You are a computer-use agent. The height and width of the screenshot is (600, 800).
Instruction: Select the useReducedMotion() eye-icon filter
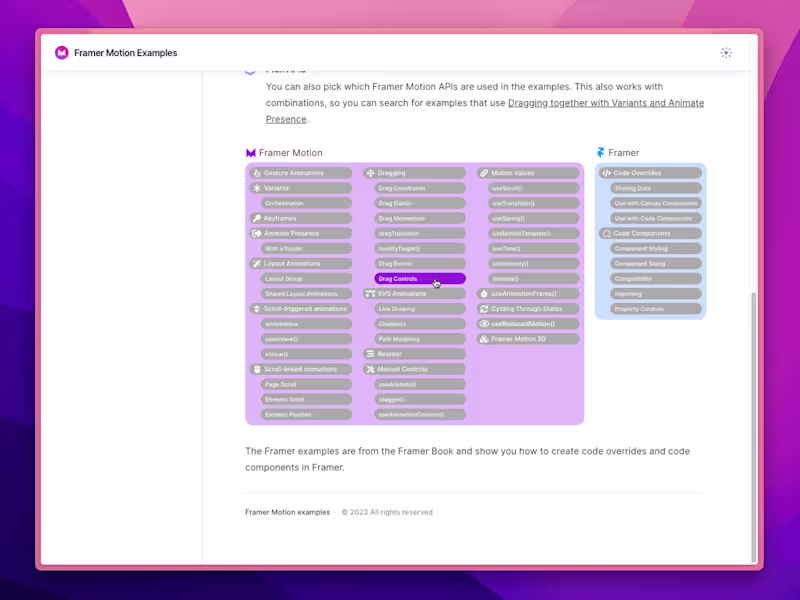point(528,323)
